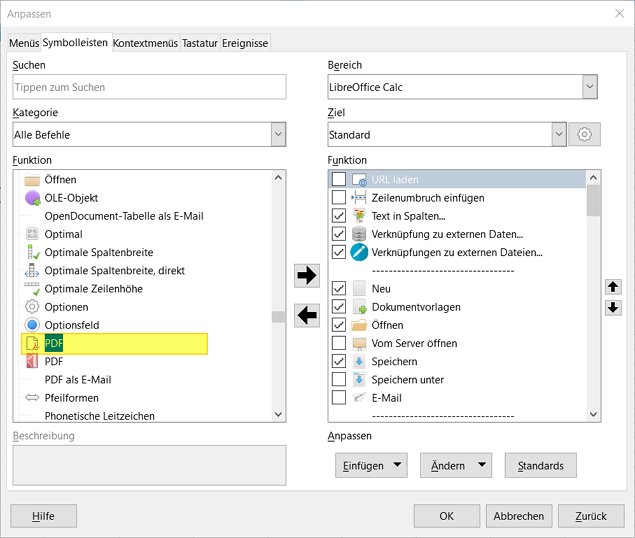Viewport: 635px width, 538px height.
Task: Open the Einfügen dropdown button
Action: (371, 465)
